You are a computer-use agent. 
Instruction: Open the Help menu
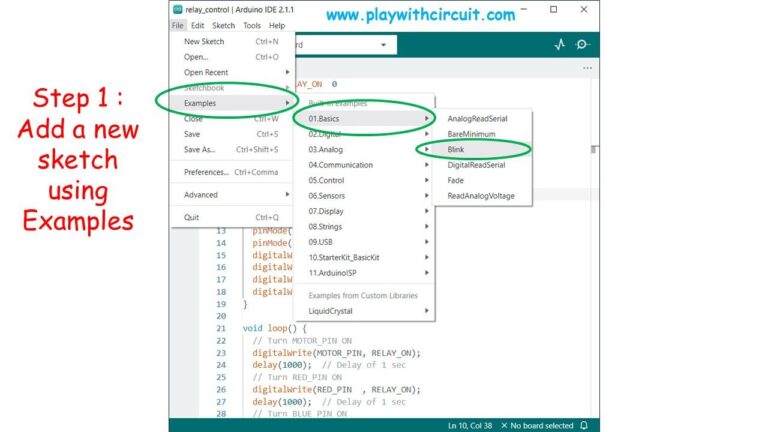(x=277, y=25)
